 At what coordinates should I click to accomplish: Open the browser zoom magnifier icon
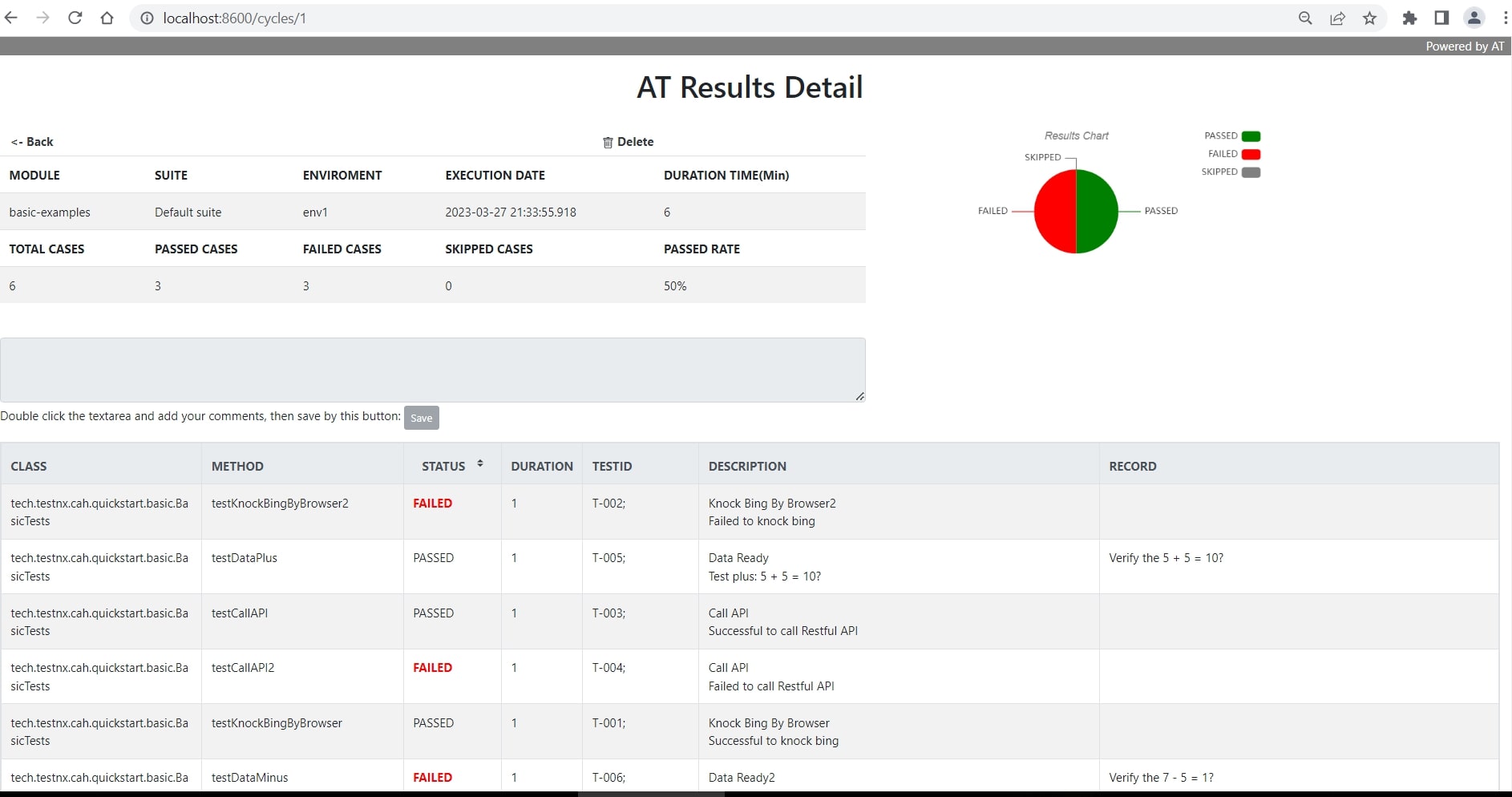(x=1305, y=18)
